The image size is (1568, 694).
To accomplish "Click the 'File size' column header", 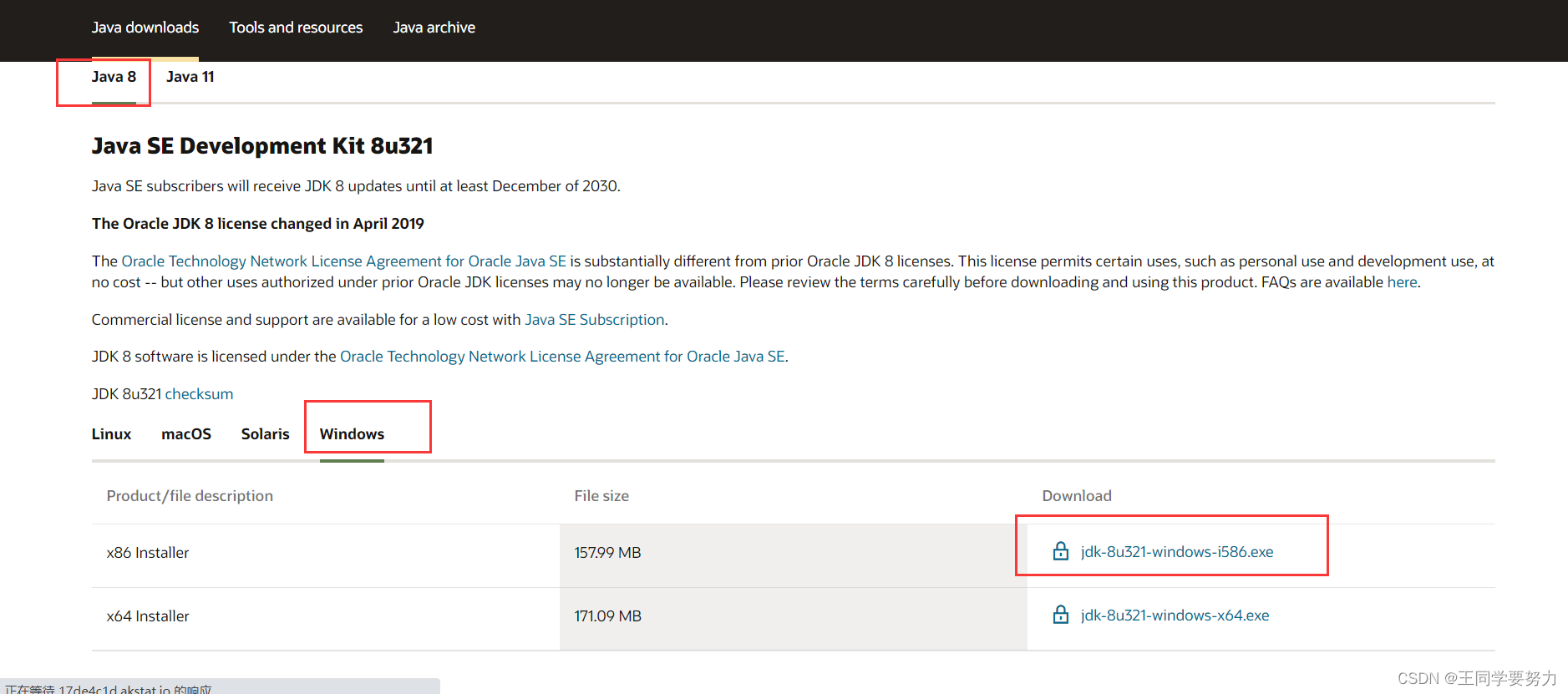I will coord(601,496).
